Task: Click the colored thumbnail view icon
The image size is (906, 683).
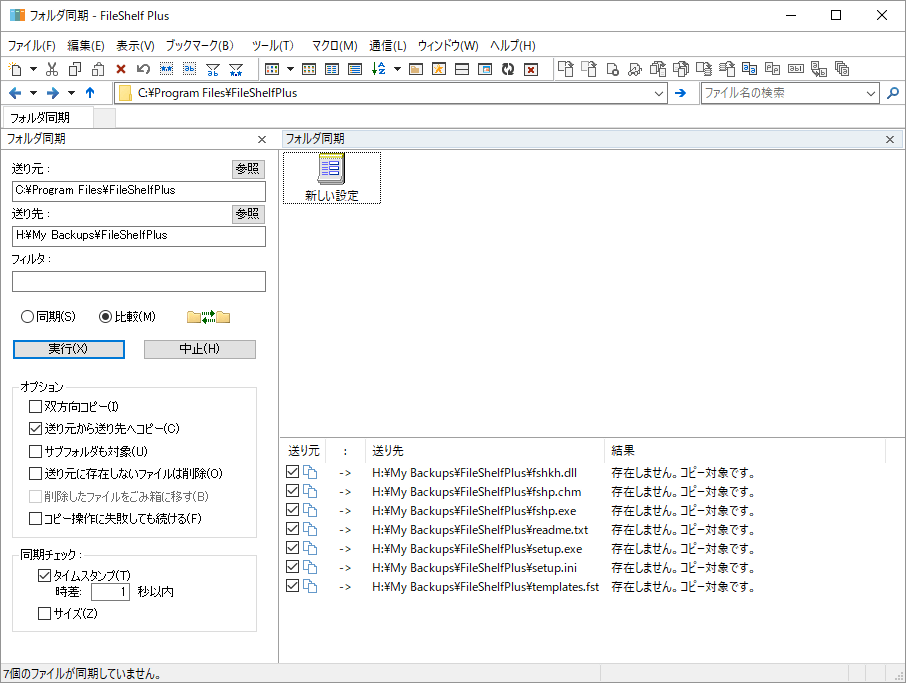Action: (272, 69)
